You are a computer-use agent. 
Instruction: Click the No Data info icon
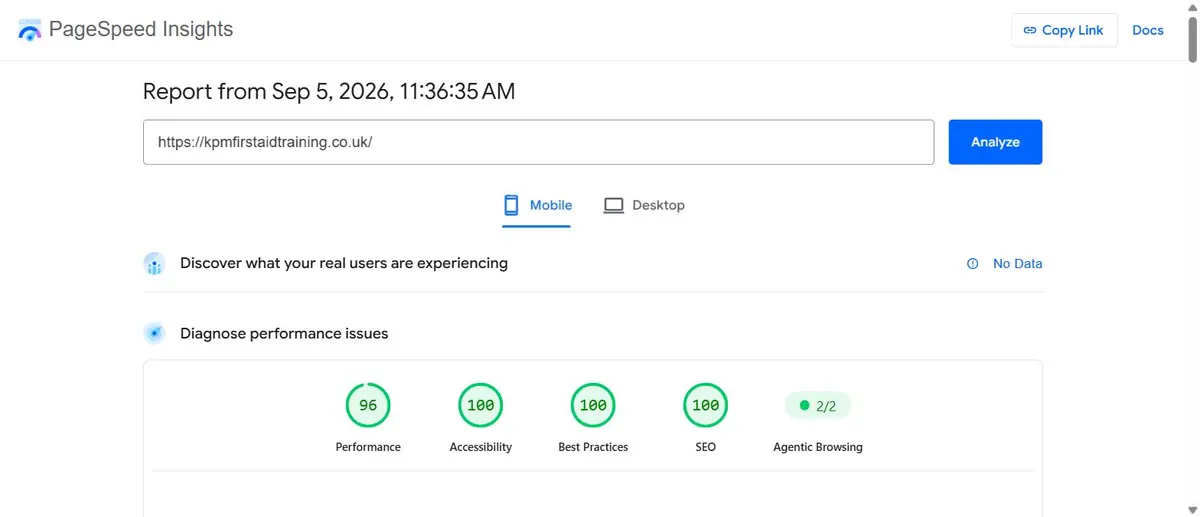coord(972,264)
